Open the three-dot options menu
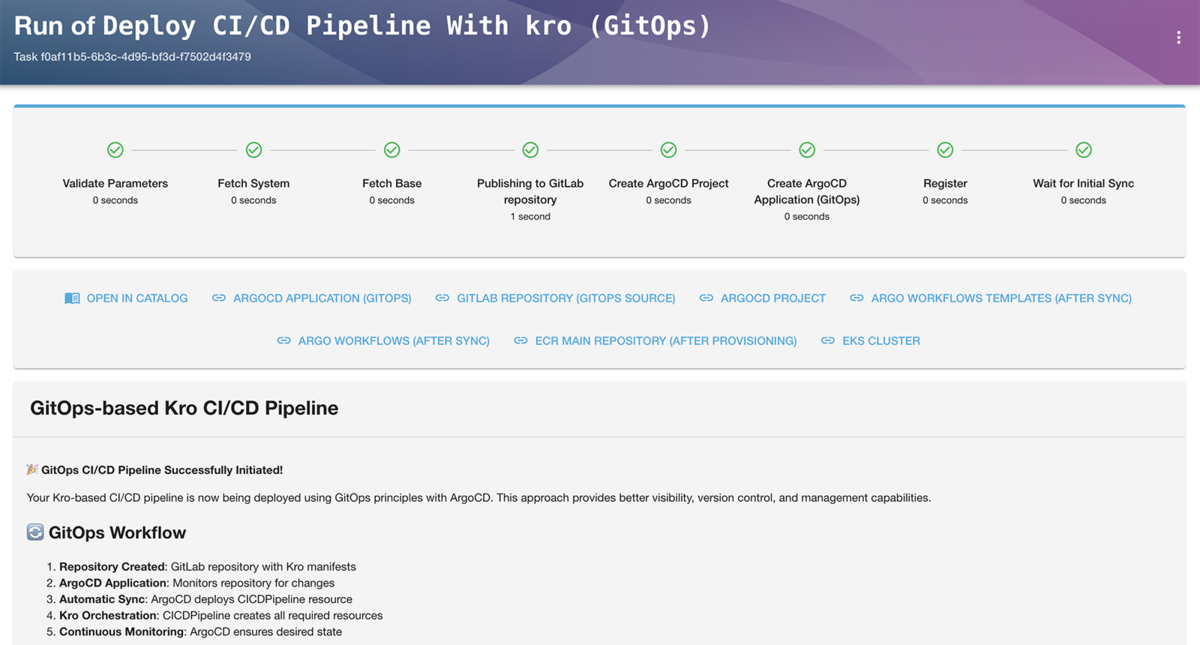The image size is (1200, 645). (x=1179, y=38)
